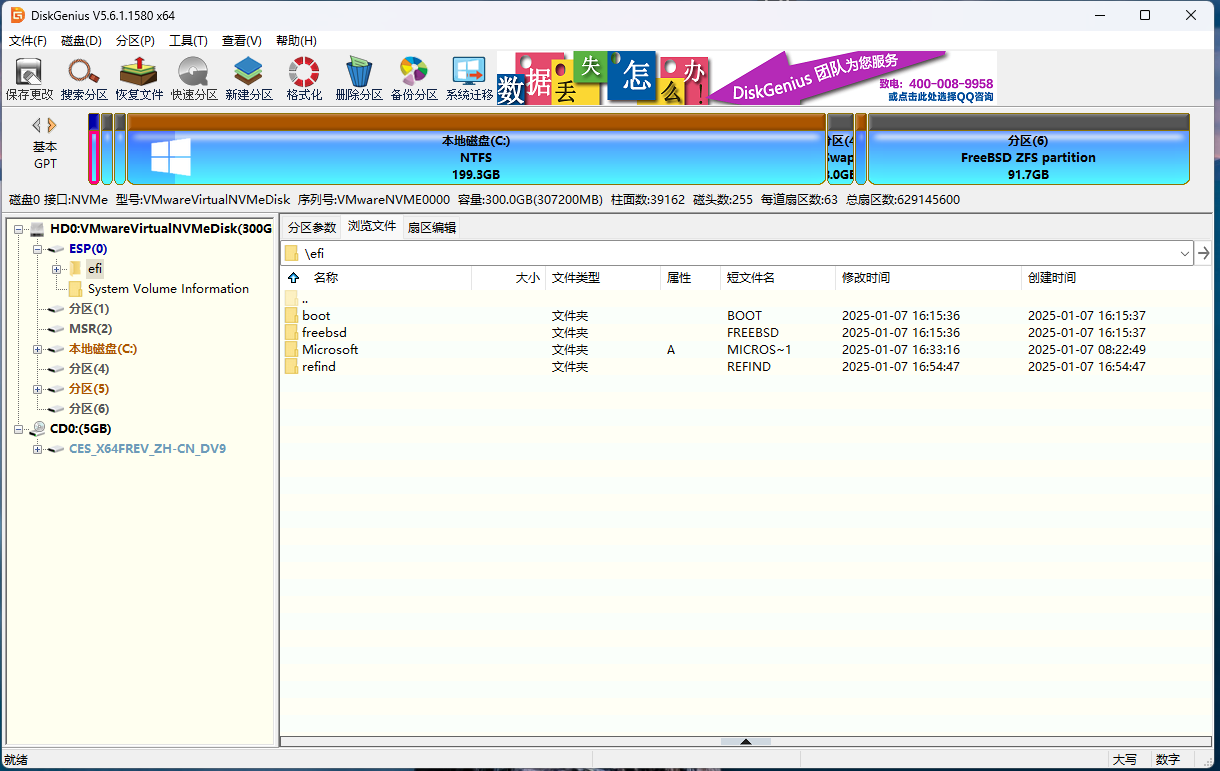Click the freebsd folder icon
Viewport: 1220px width, 771px height.
click(291, 333)
